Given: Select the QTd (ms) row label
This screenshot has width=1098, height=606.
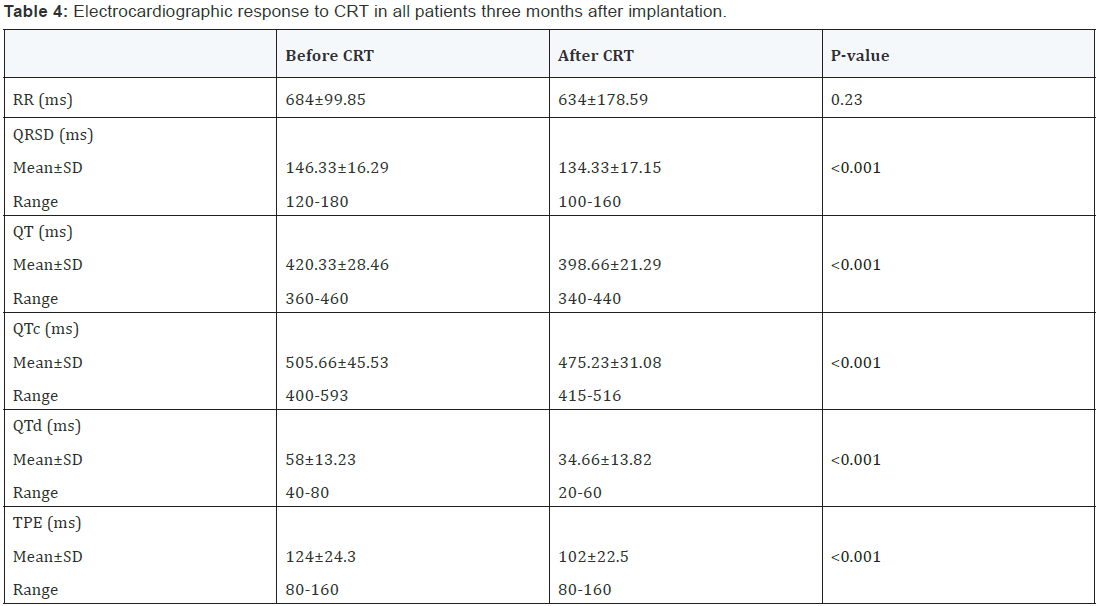Looking at the screenshot, I should (x=47, y=425).
